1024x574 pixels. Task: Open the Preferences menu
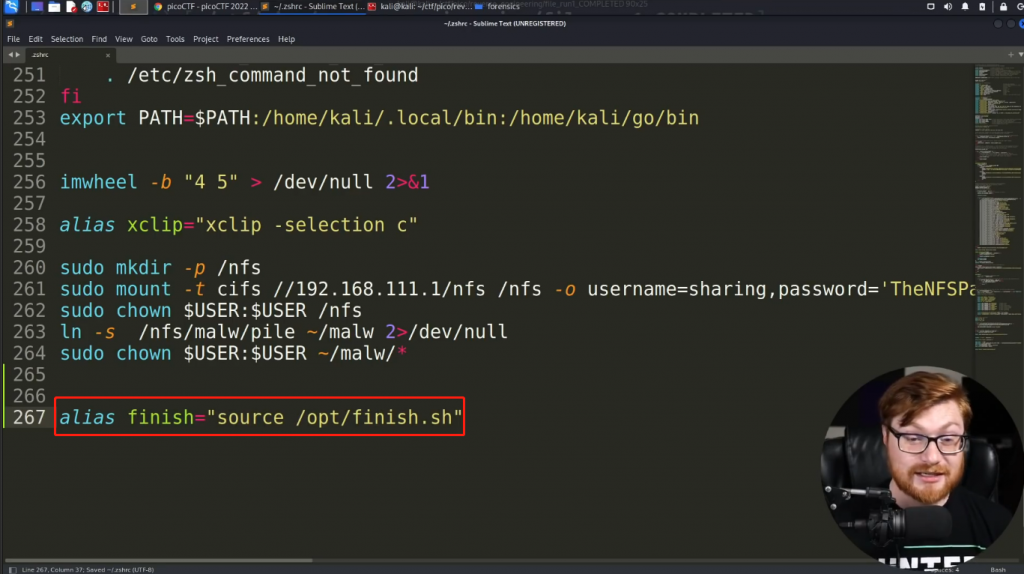tap(248, 39)
